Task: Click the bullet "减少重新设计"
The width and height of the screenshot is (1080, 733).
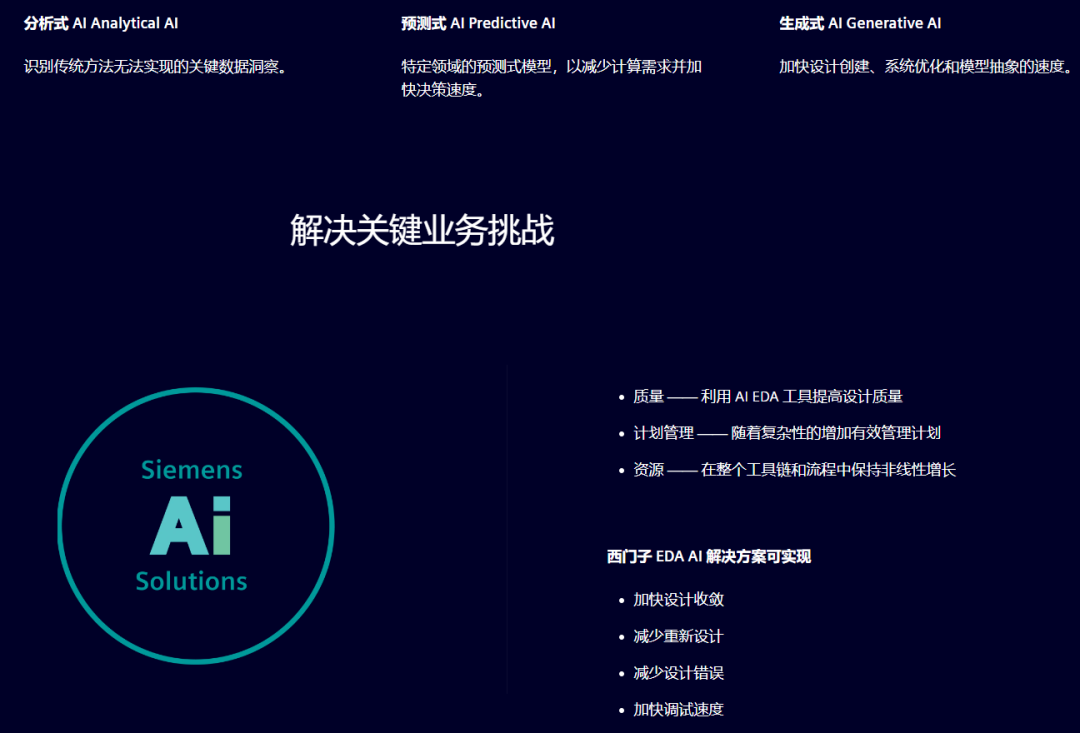Action: click(x=678, y=636)
